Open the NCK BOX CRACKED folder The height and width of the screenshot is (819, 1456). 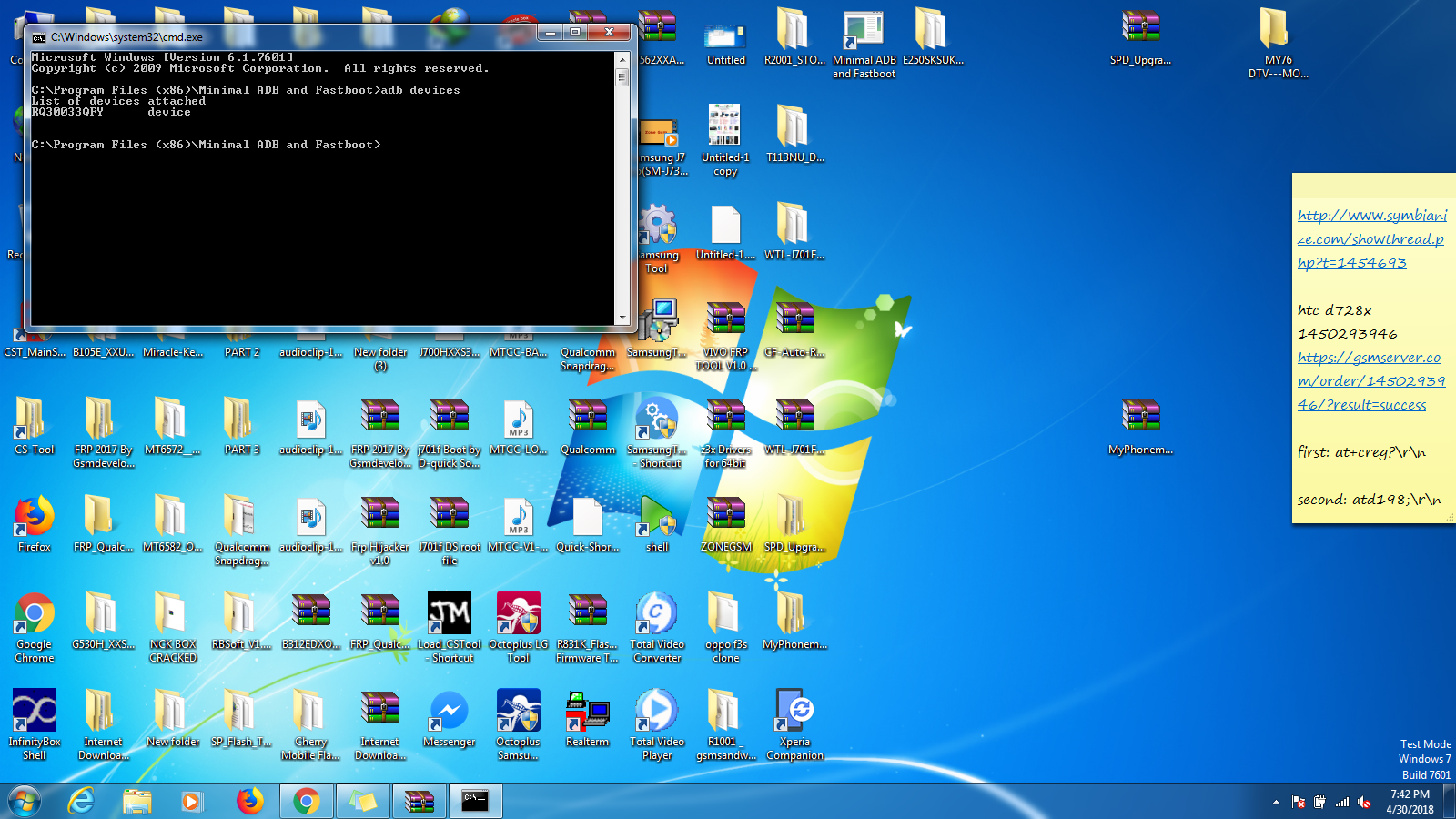pyautogui.click(x=172, y=627)
